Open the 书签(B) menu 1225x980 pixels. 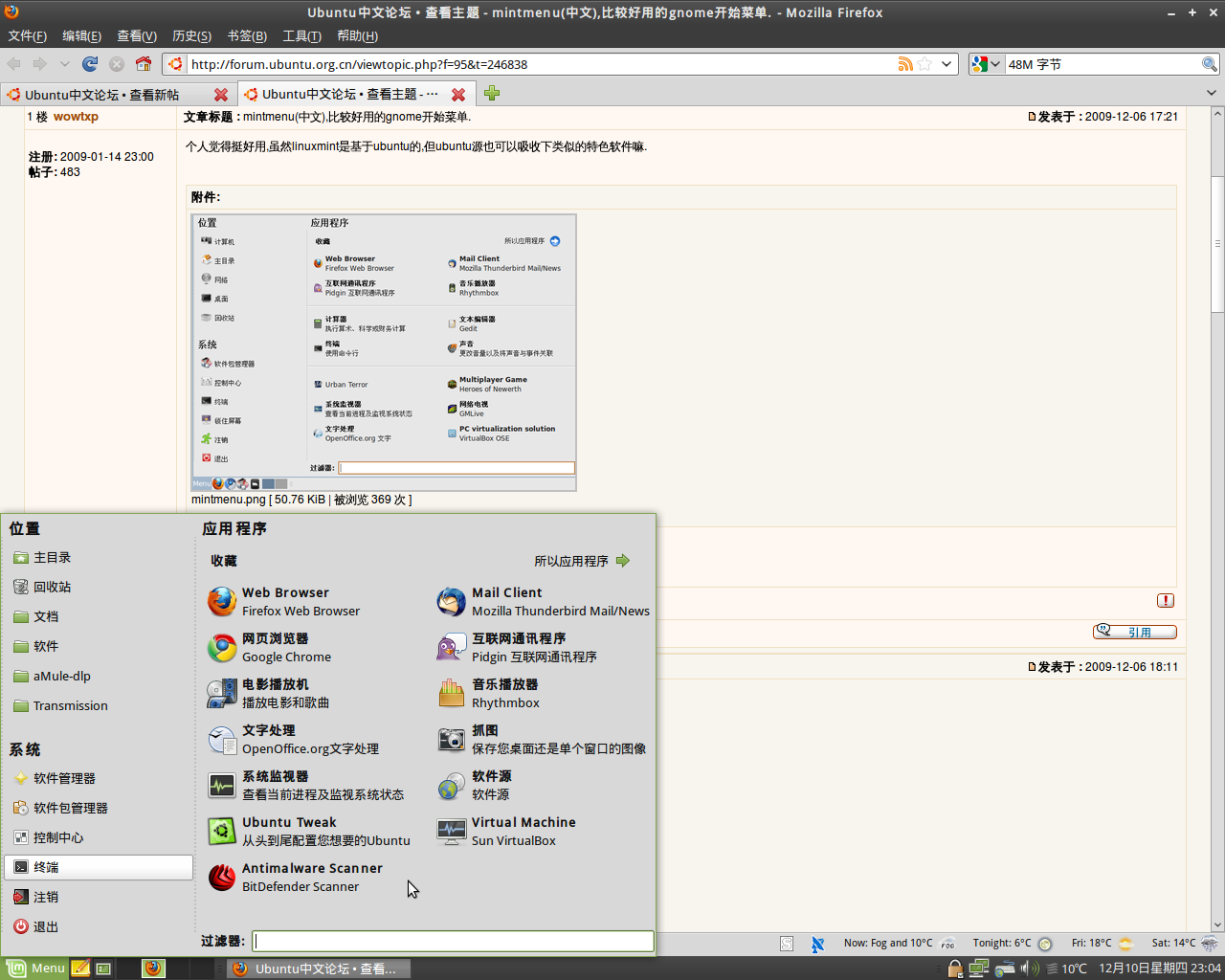(x=247, y=36)
